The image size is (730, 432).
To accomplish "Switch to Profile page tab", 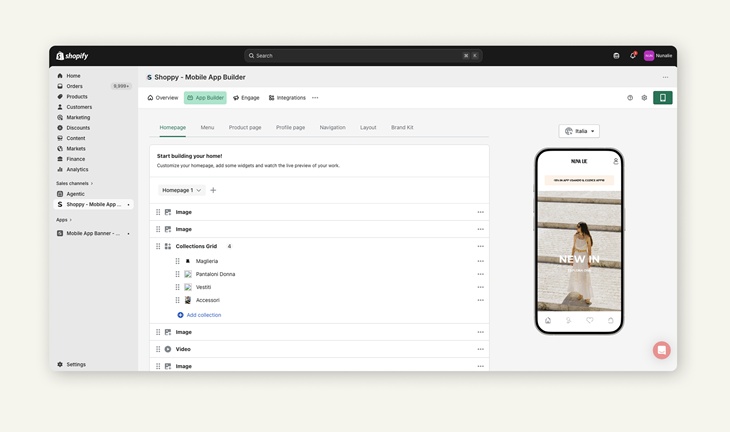I will (x=291, y=128).
